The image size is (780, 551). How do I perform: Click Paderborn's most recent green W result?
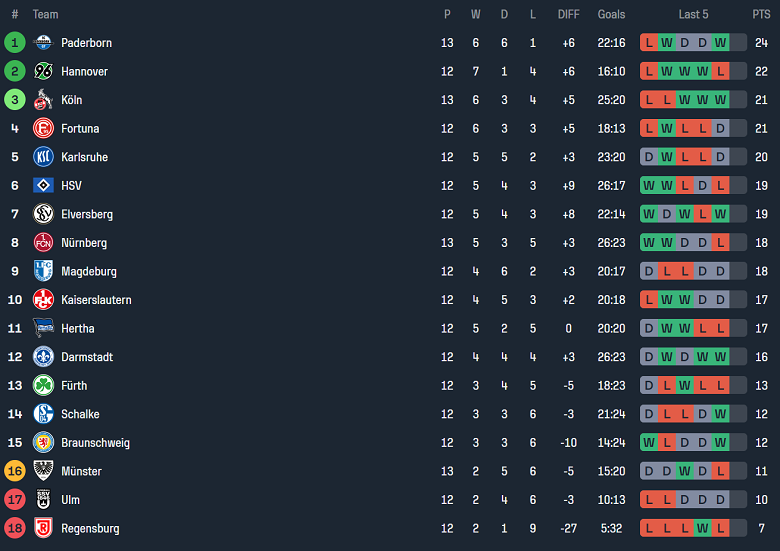point(720,43)
